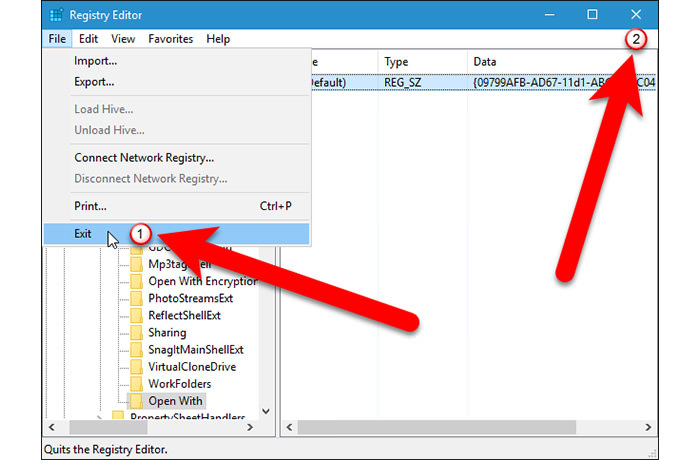Choose Exit from the File menu

tap(83, 234)
